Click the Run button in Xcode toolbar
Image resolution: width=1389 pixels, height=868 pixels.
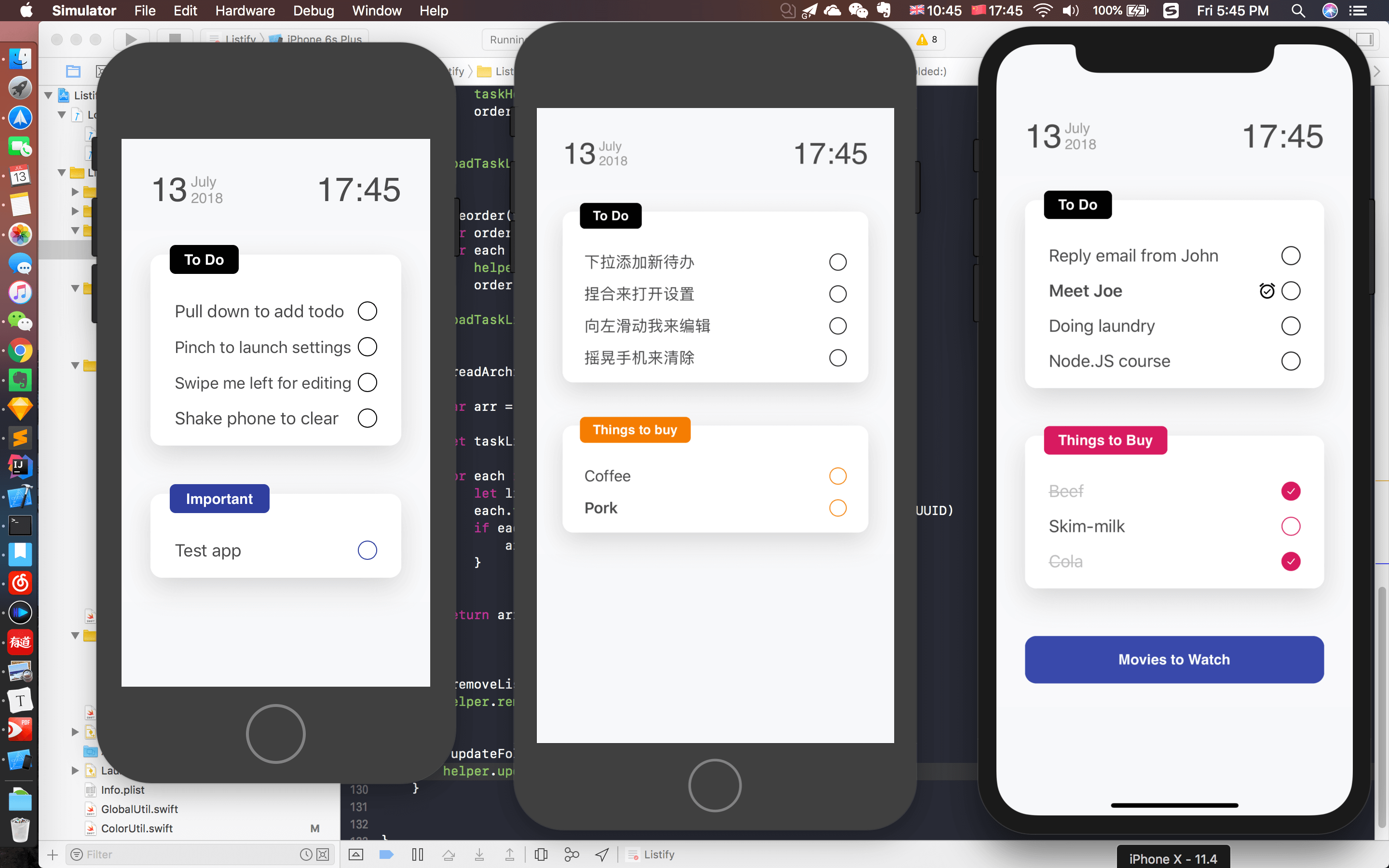131,38
